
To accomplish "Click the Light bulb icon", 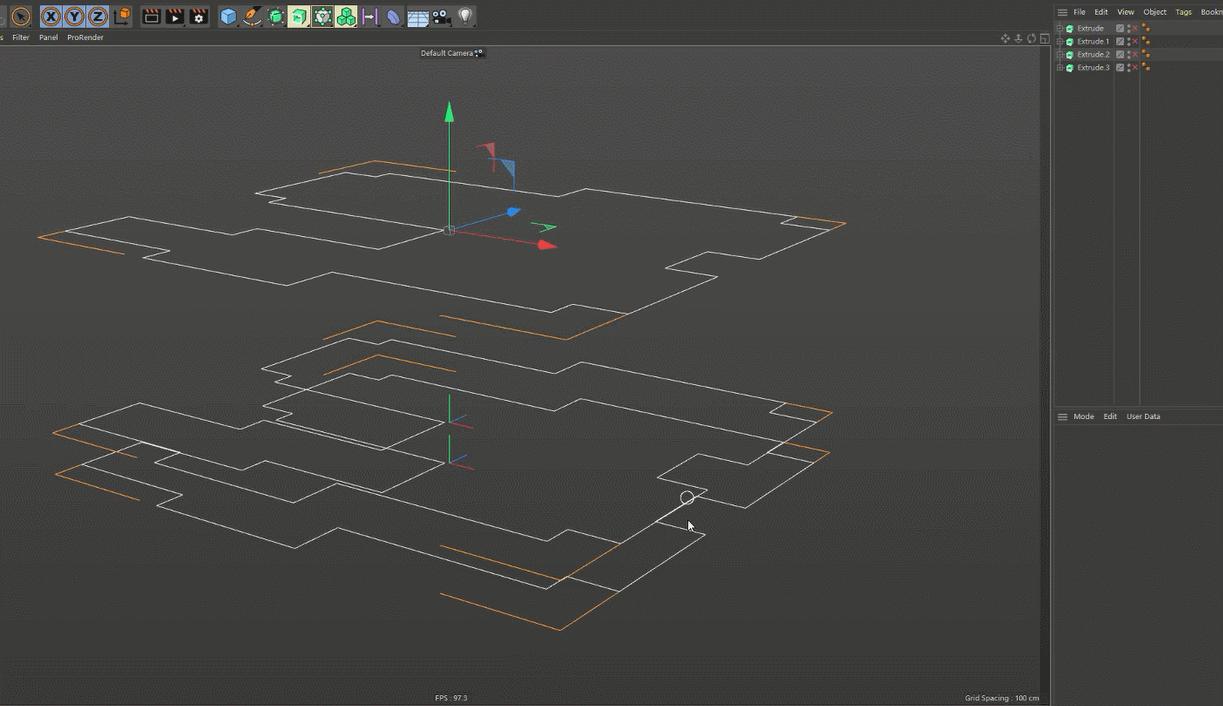I will (465, 16).
